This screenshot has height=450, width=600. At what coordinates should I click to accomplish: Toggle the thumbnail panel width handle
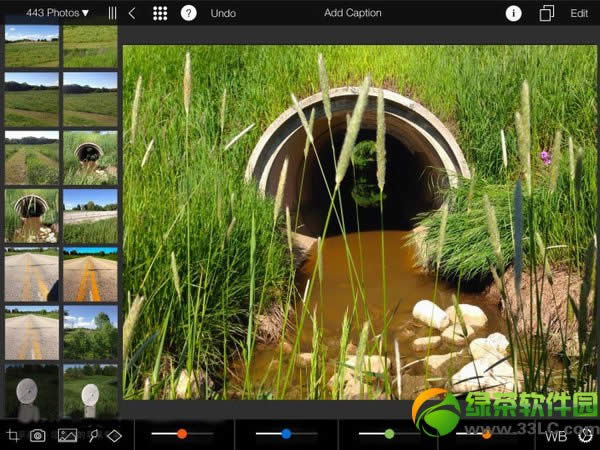pos(112,13)
